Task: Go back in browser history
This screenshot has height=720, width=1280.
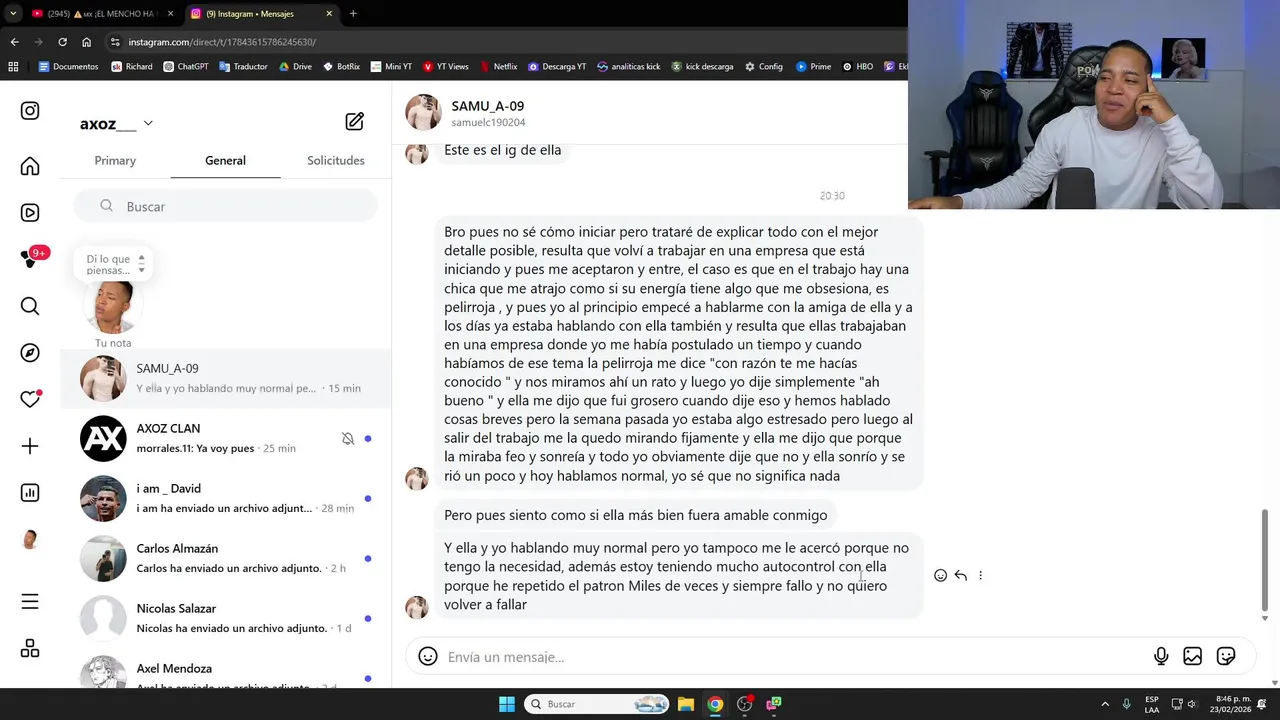Action: (x=14, y=42)
